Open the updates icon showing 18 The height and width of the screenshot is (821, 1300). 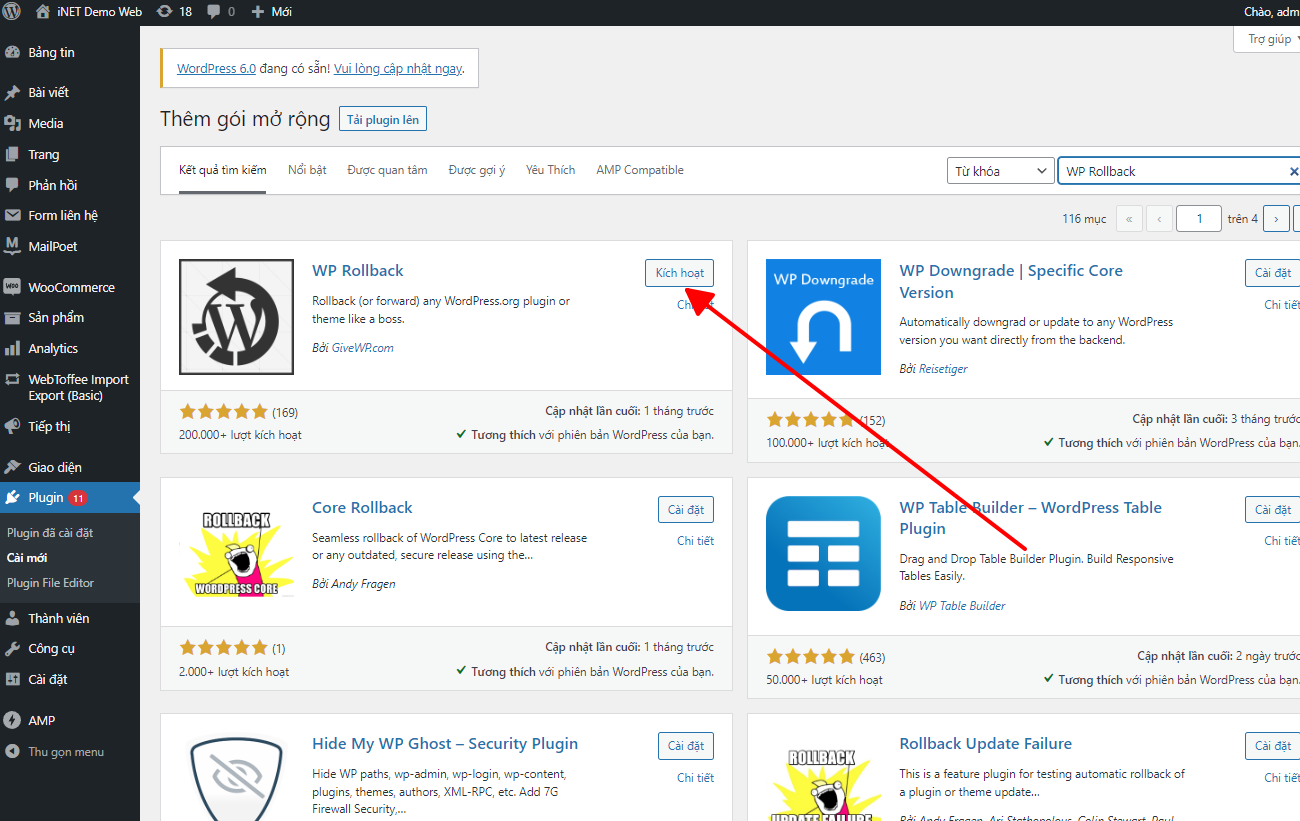(174, 12)
